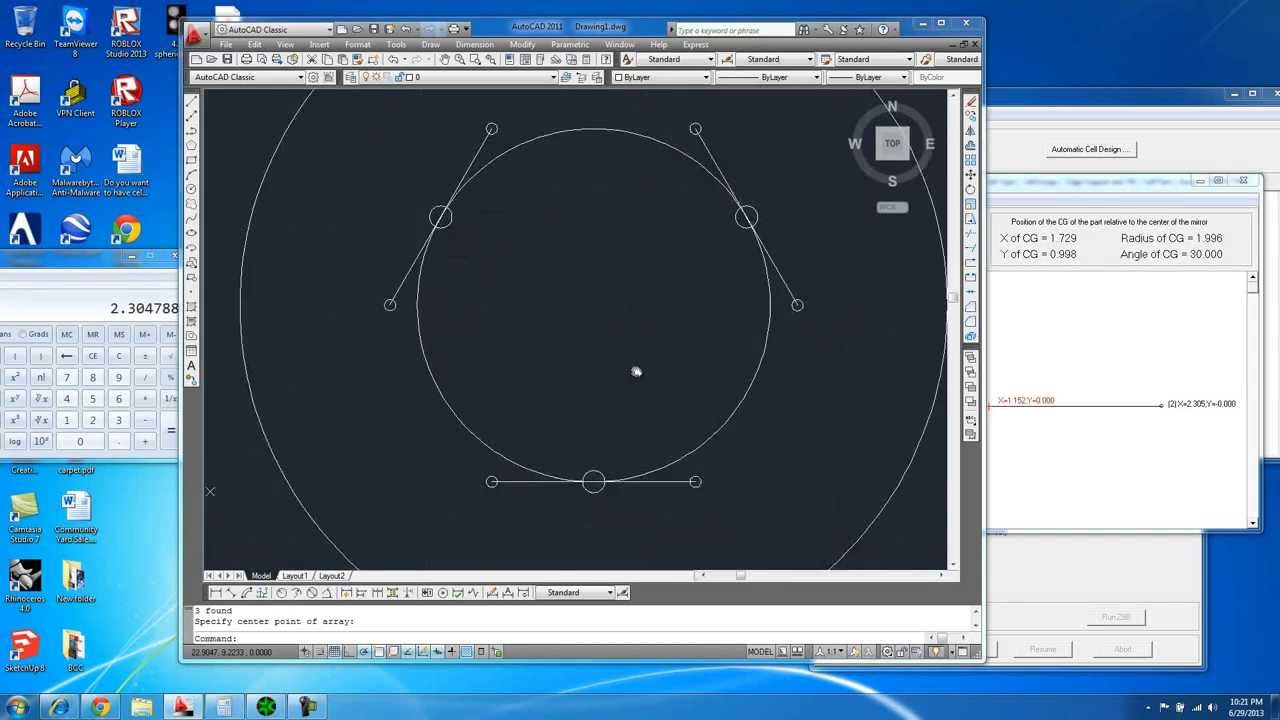Screen dimensions: 1280x720
Task: Toggle Grid Display in status bar
Action: (x=334, y=651)
